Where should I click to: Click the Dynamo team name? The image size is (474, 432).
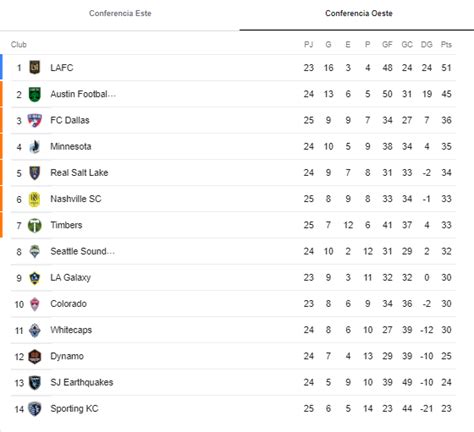[67, 356]
